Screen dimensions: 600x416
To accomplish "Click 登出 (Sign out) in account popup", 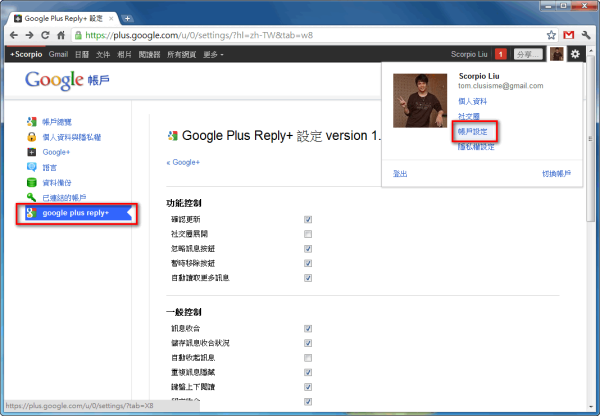I will pos(400,174).
